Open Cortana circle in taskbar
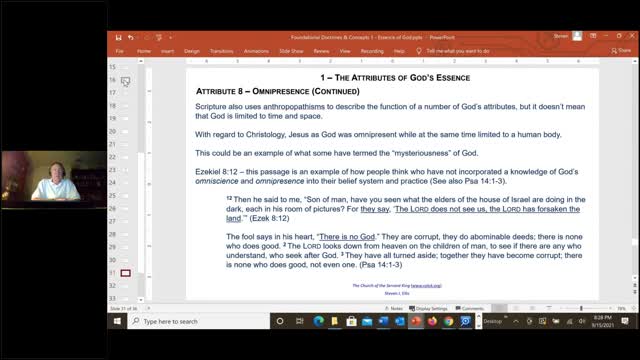 tap(280, 321)
